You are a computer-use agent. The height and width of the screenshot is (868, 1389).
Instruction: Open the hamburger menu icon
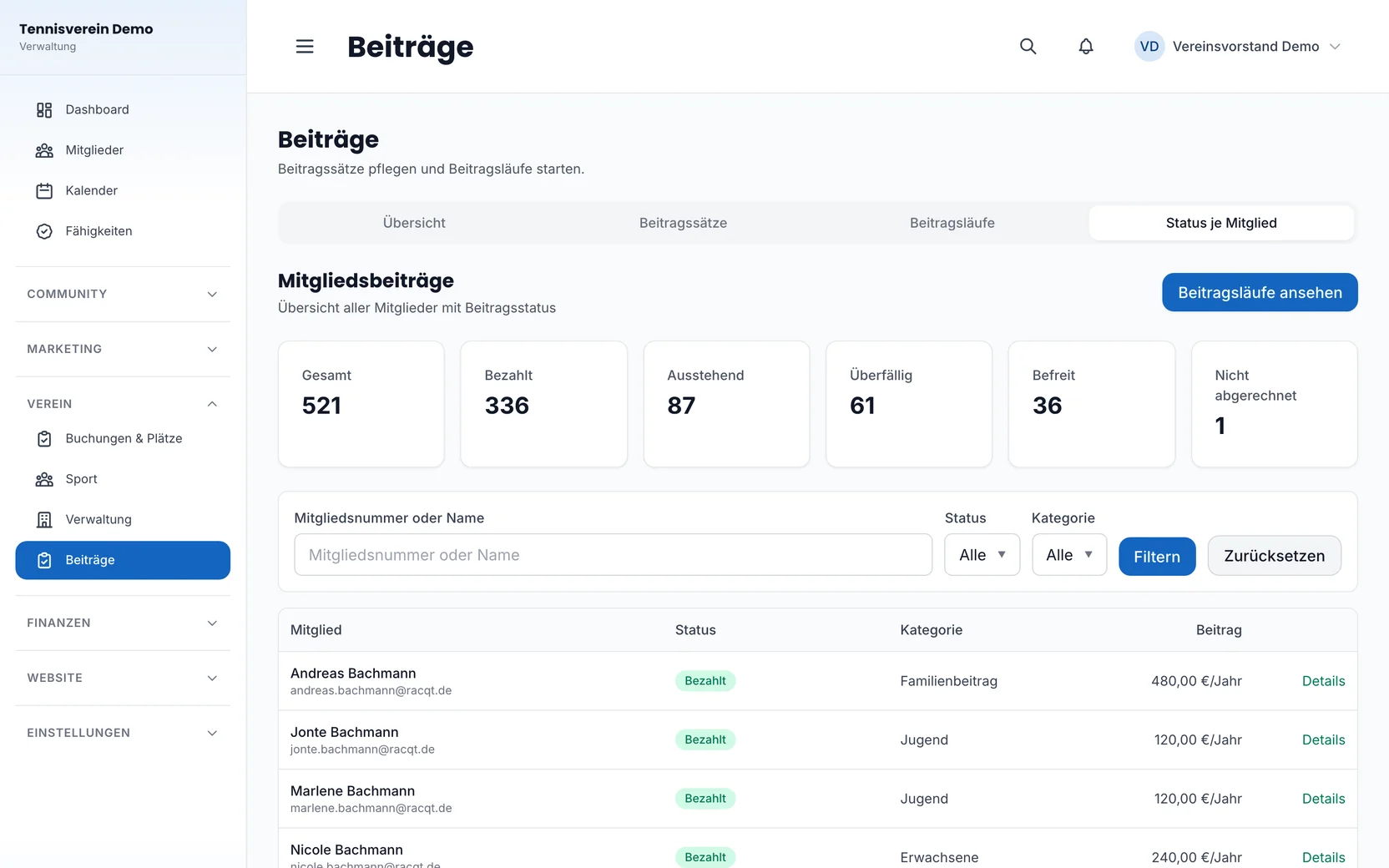pyautogui.click(x=305, y=47)
